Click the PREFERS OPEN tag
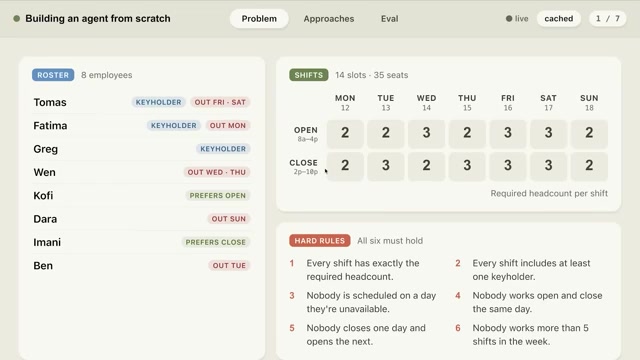Image resolution: width=640 pixels, height=360 pixels. click(218, 196)
